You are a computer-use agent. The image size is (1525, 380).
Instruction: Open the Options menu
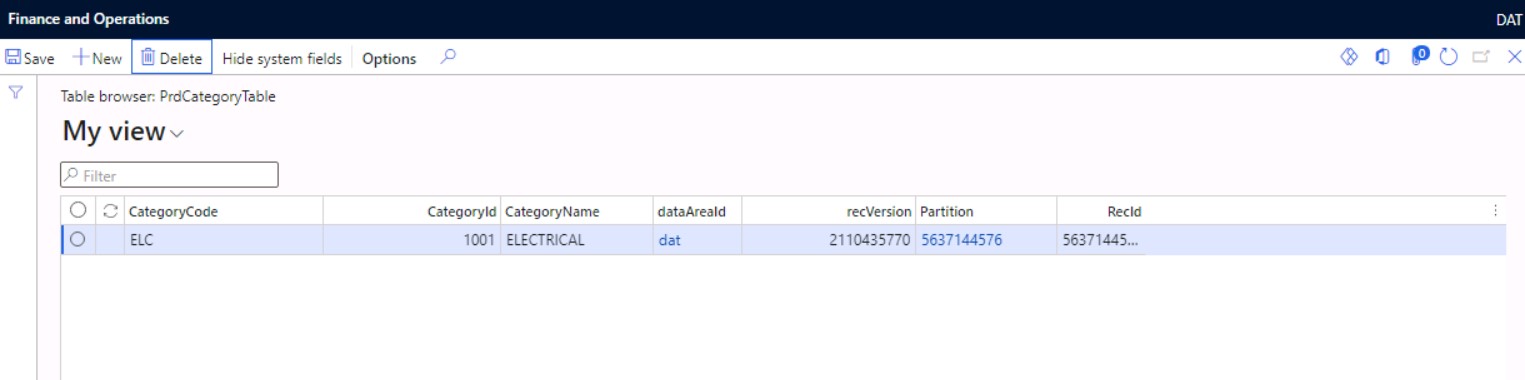(x=389, y=59)
